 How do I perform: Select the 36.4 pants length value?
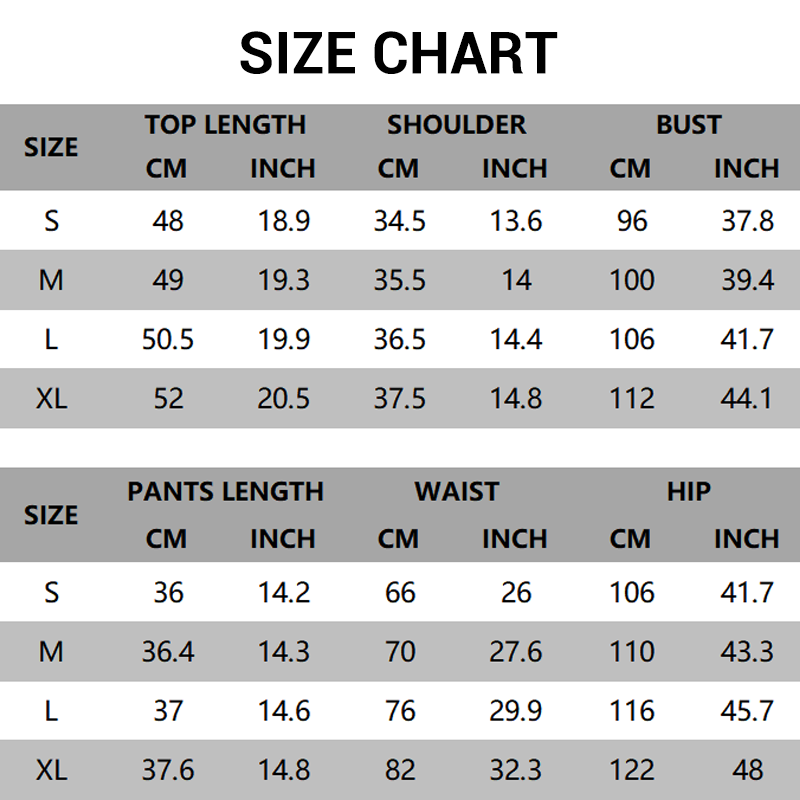(168, 652)
